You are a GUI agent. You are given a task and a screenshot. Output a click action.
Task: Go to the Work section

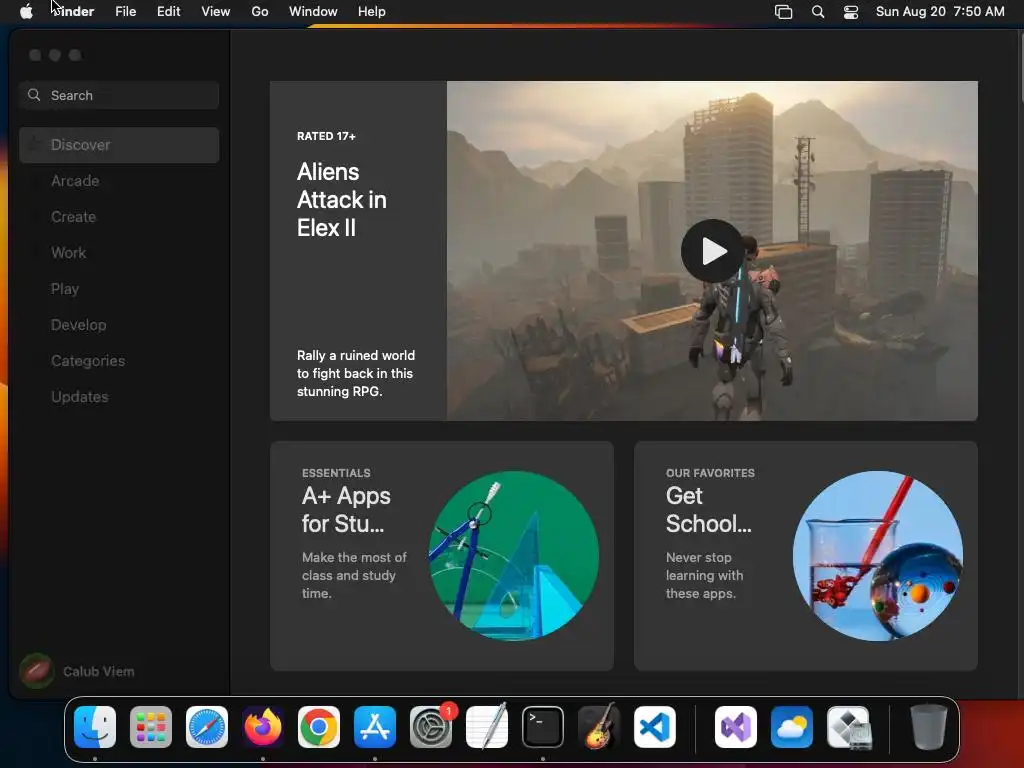[69, 253]
